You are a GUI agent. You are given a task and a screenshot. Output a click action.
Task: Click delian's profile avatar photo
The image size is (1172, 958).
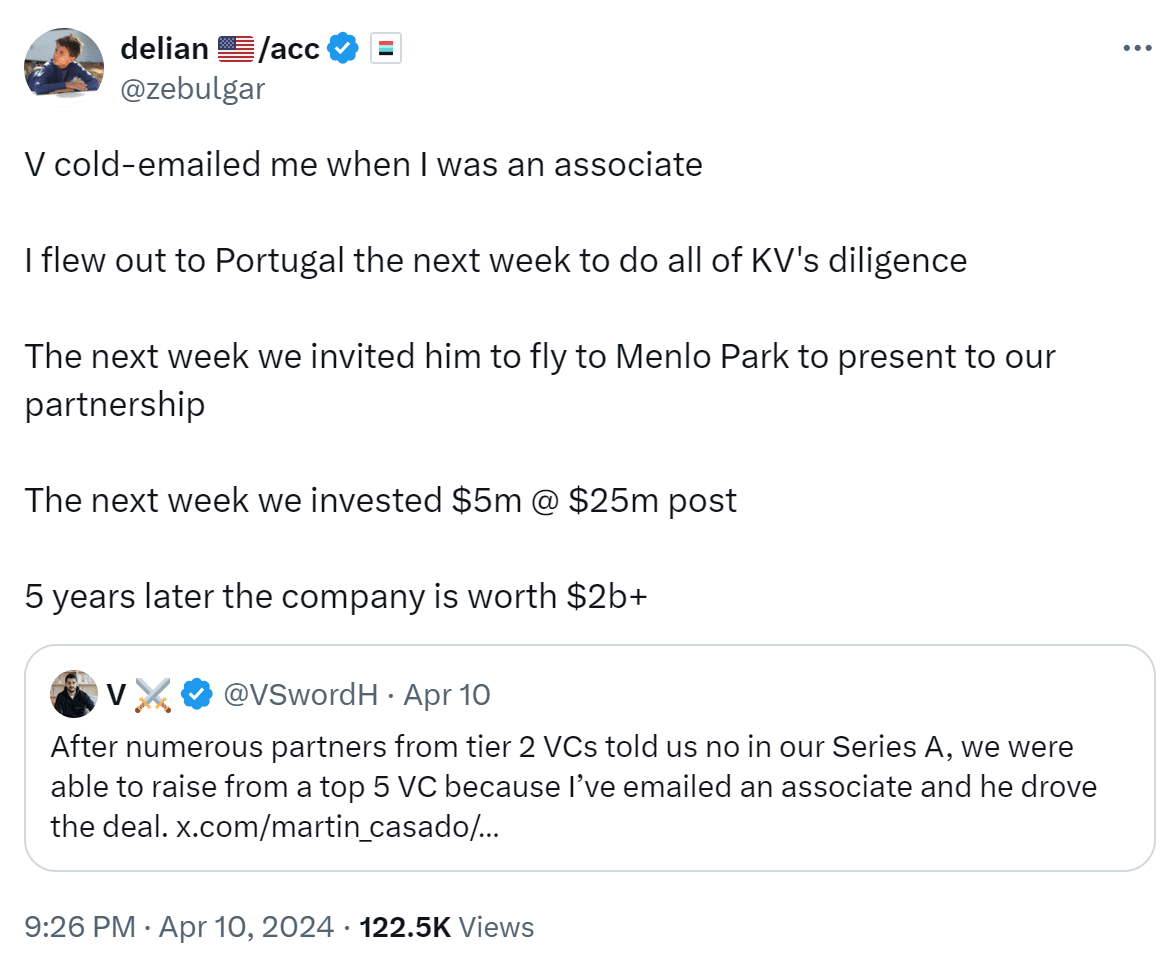64,62
